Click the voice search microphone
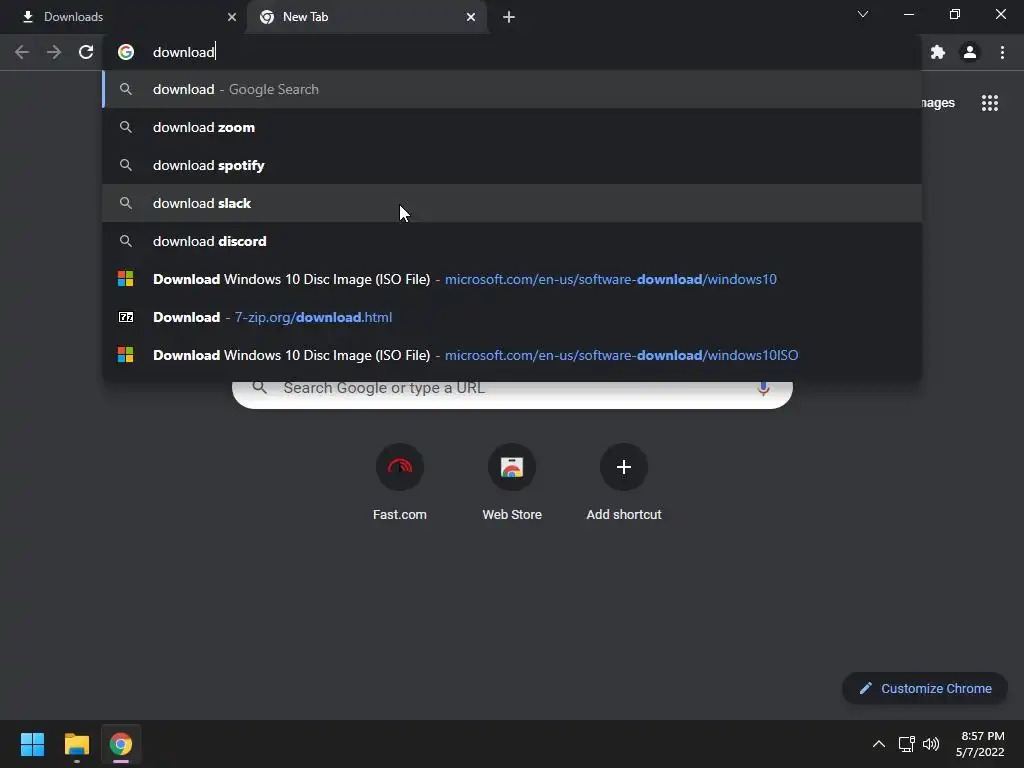 [x=763, y=389]
